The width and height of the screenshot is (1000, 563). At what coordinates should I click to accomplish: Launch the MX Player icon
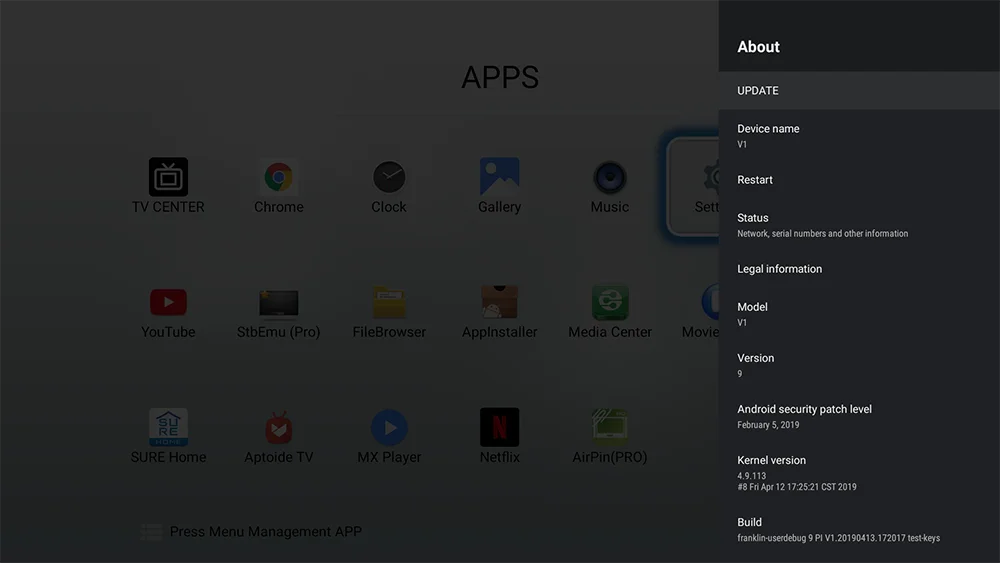coord(389,427)
